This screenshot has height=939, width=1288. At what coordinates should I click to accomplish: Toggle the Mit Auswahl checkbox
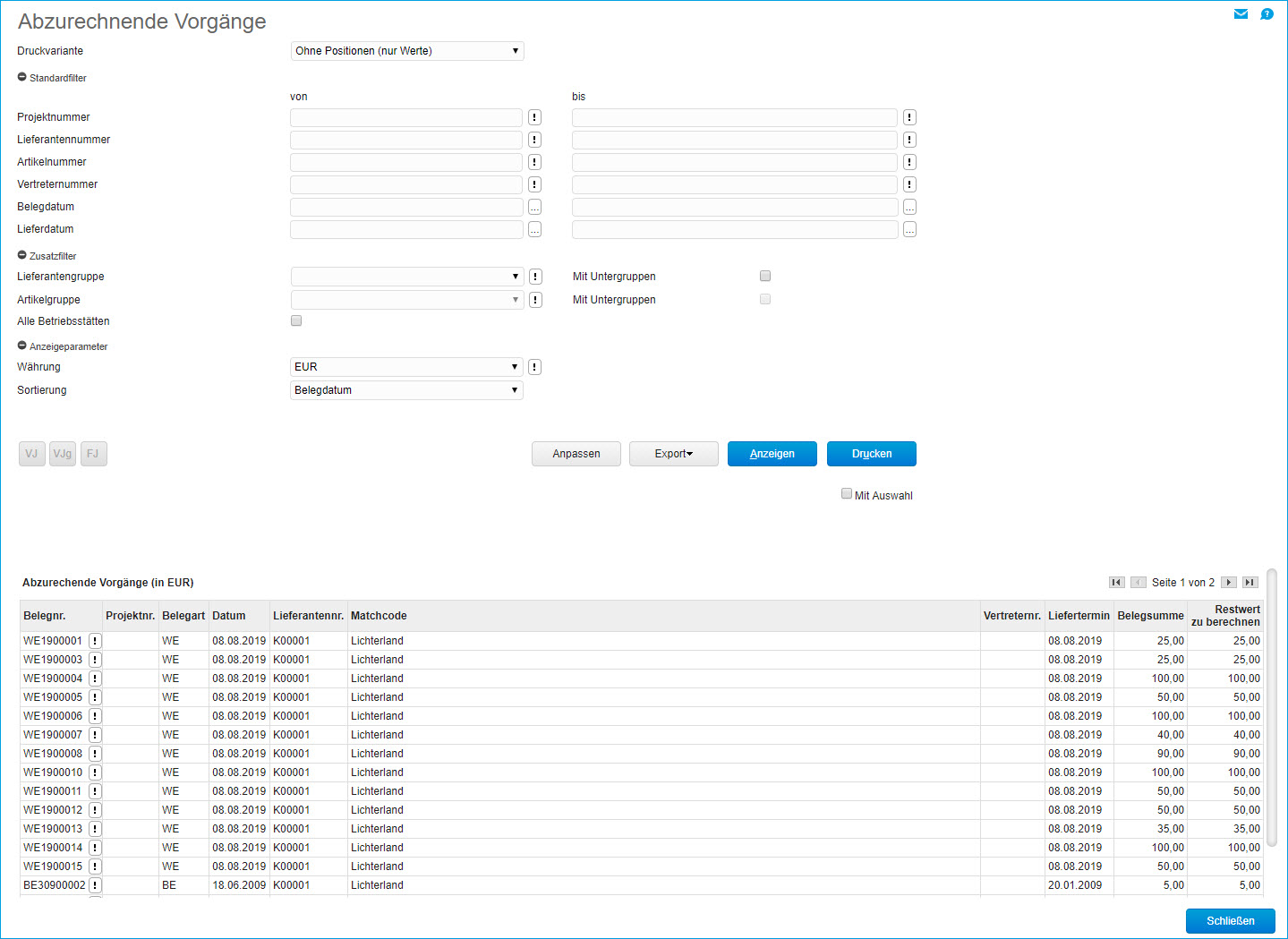coord(846,494)
